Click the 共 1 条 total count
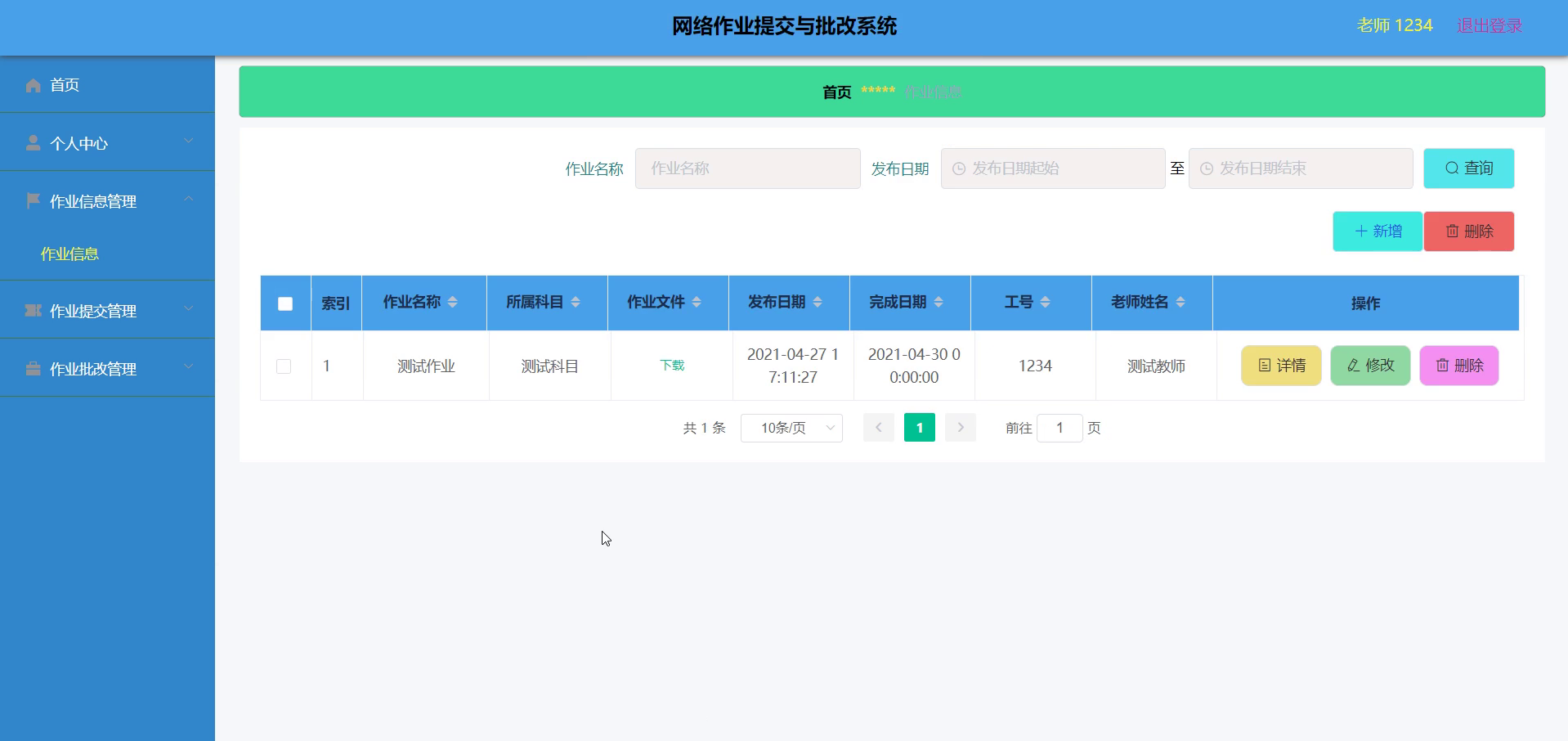This screenshot has height=741, width=1568. [705, 428]
